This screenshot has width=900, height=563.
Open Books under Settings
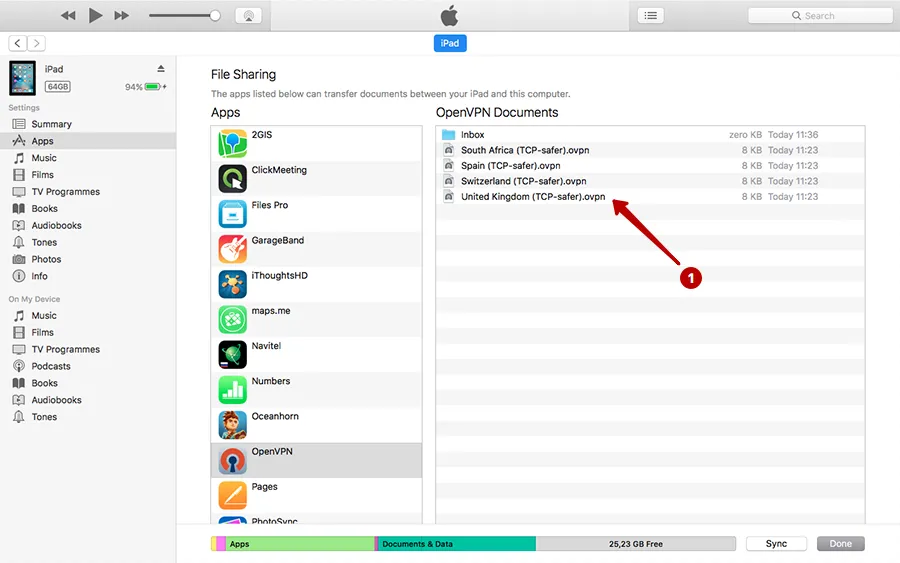[88, 208]
